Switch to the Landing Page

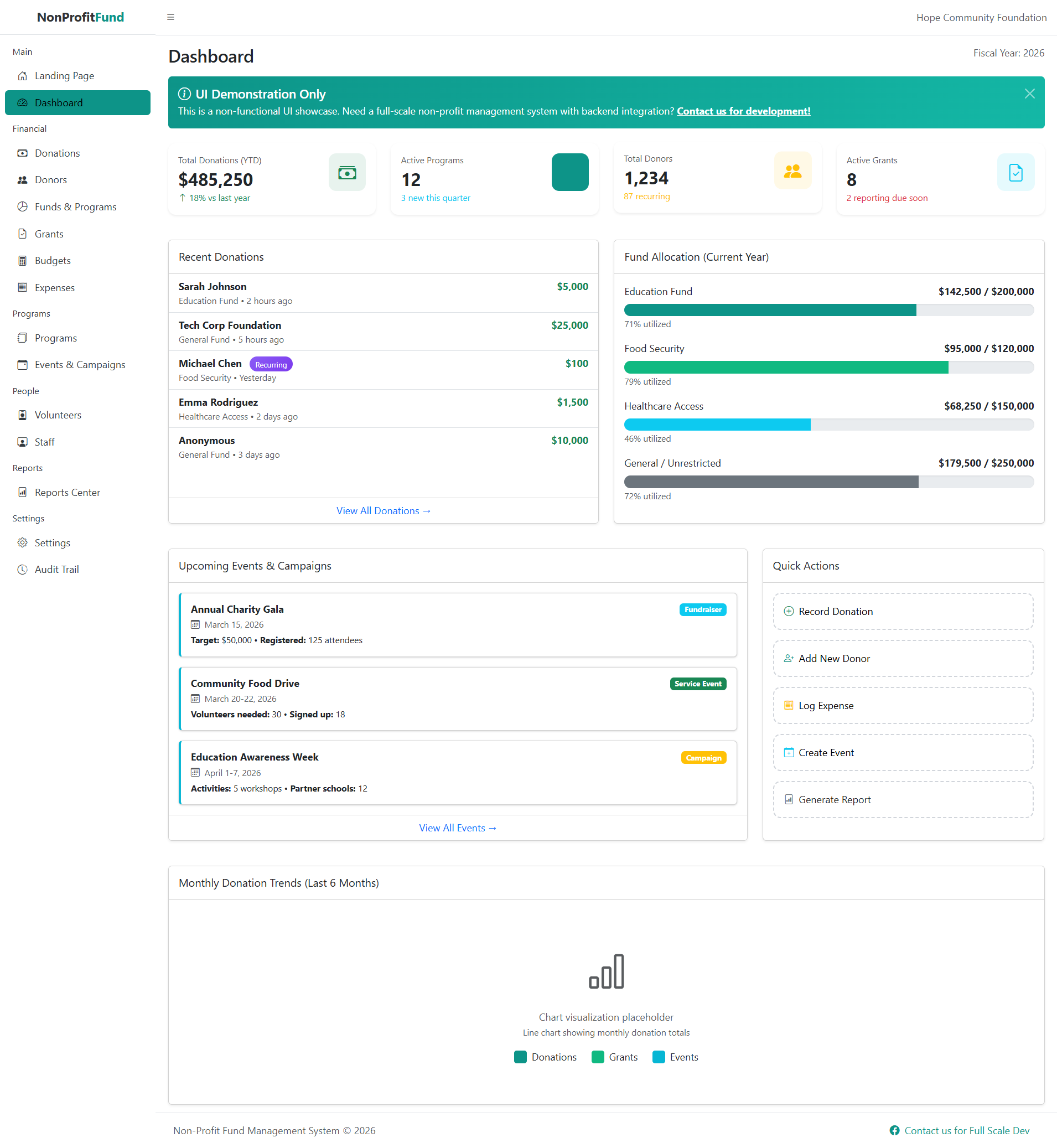(64, 75)
